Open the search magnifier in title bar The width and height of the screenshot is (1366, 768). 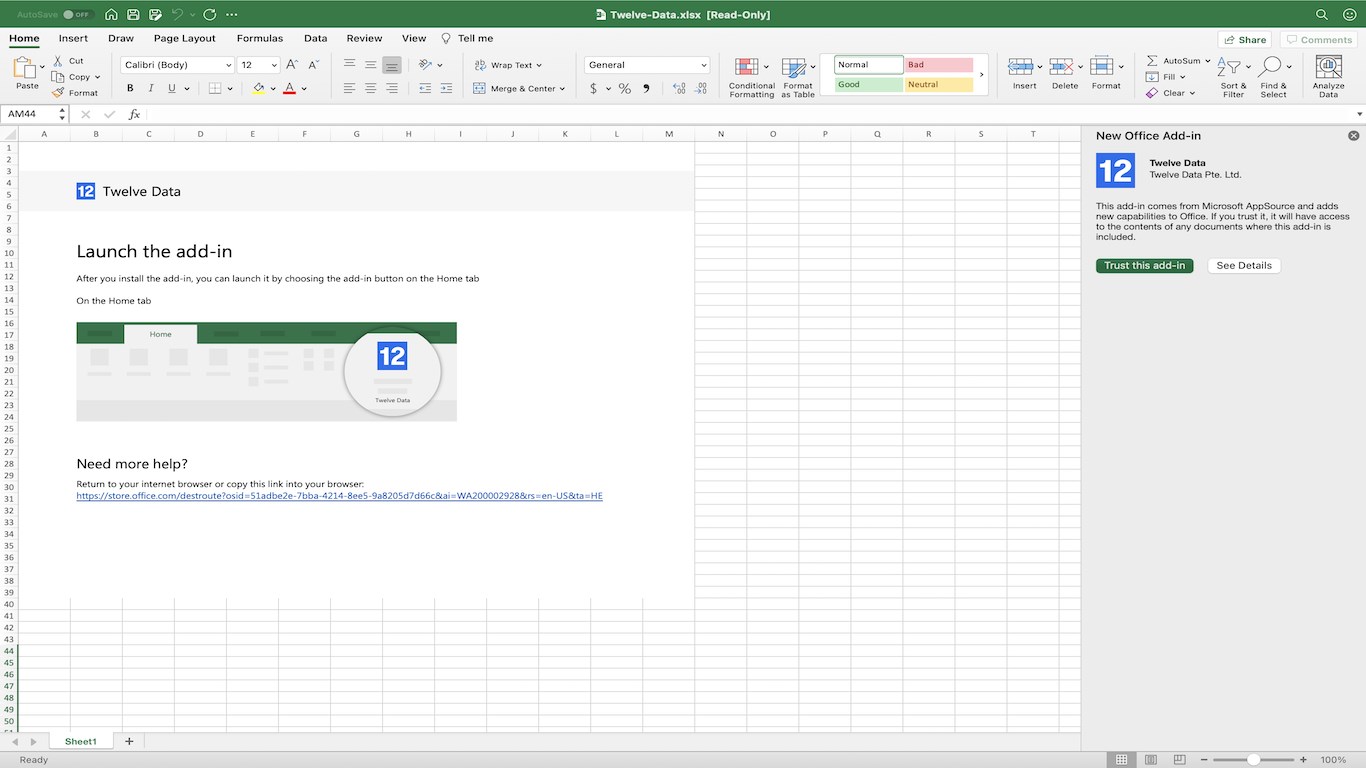[x=1322, y=15]
